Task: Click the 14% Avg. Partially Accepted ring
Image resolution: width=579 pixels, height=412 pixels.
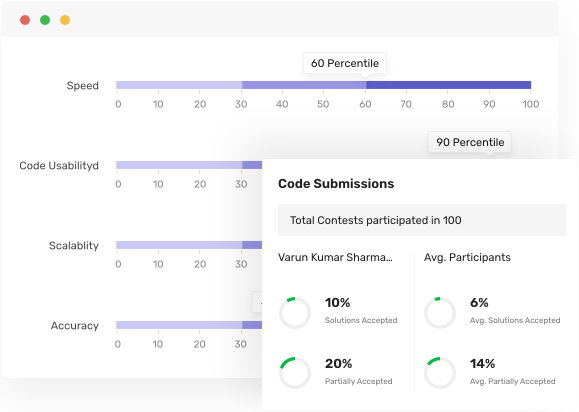Action: point(440,373)
